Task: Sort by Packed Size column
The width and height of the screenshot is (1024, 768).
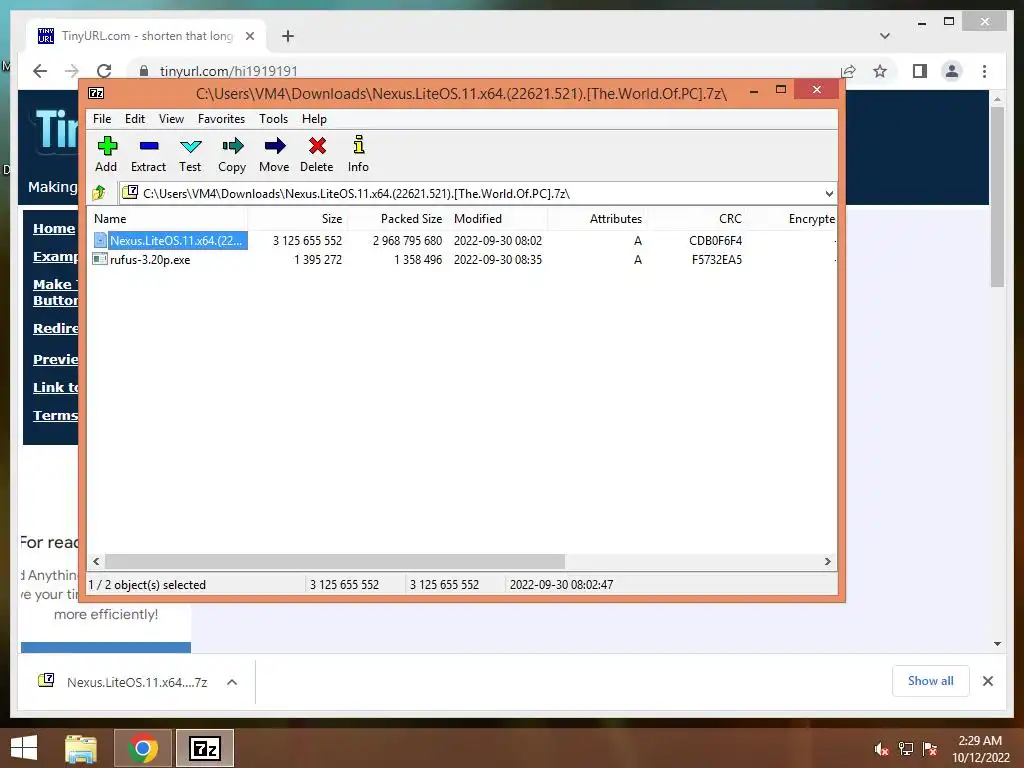Action: tap(397, 219)
